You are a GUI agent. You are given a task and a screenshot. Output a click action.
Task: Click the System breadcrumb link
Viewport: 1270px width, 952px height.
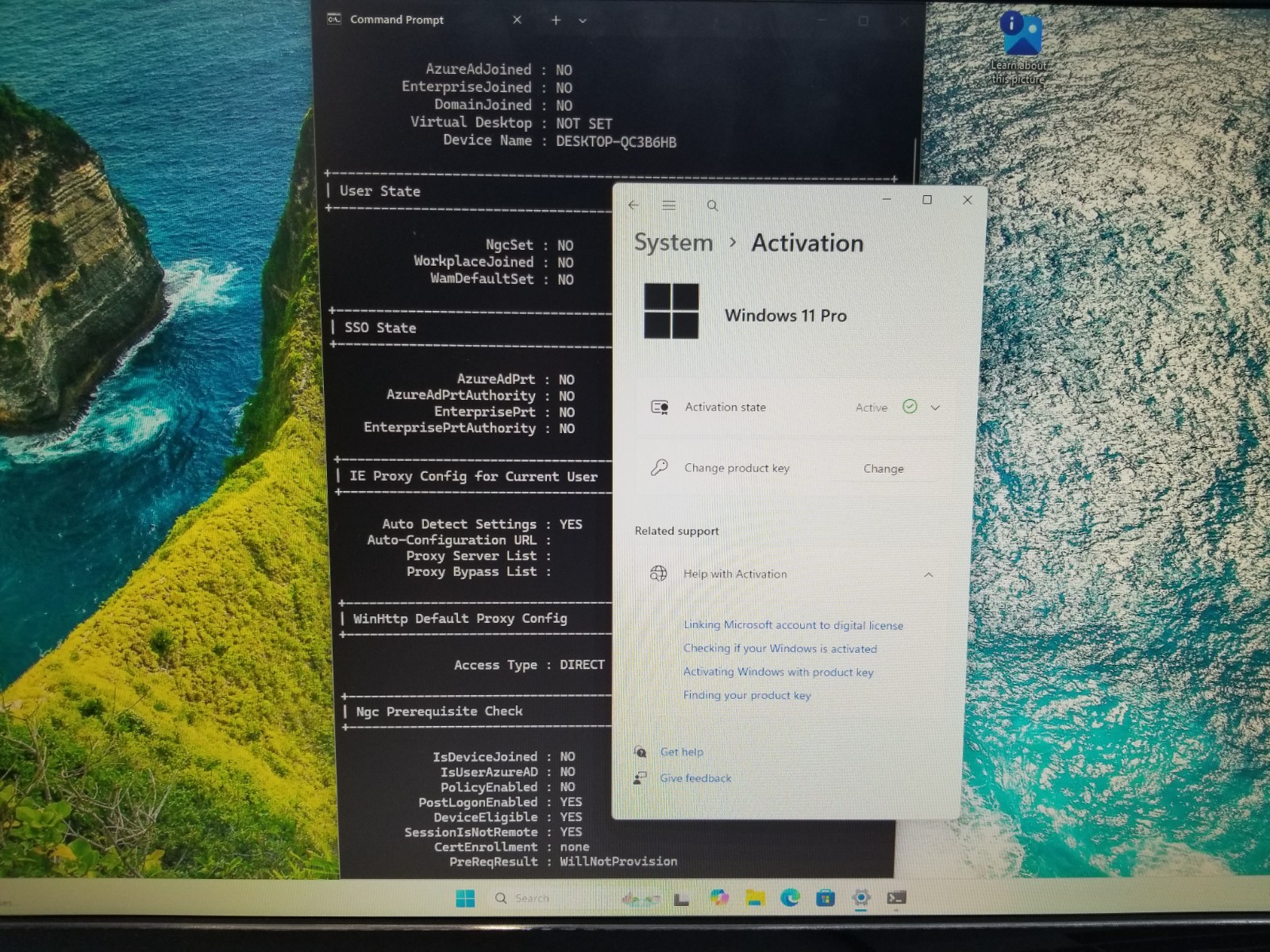[x=673, y=242]
